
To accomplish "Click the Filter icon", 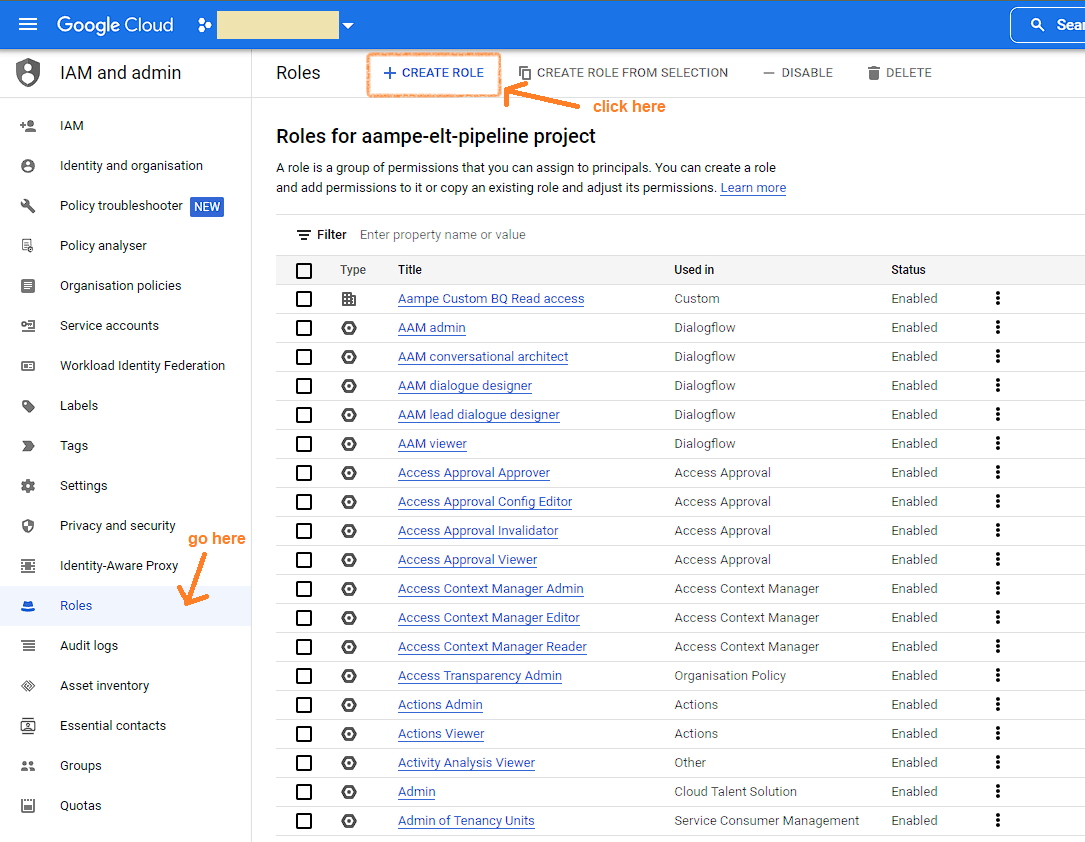I will point(304,235).
